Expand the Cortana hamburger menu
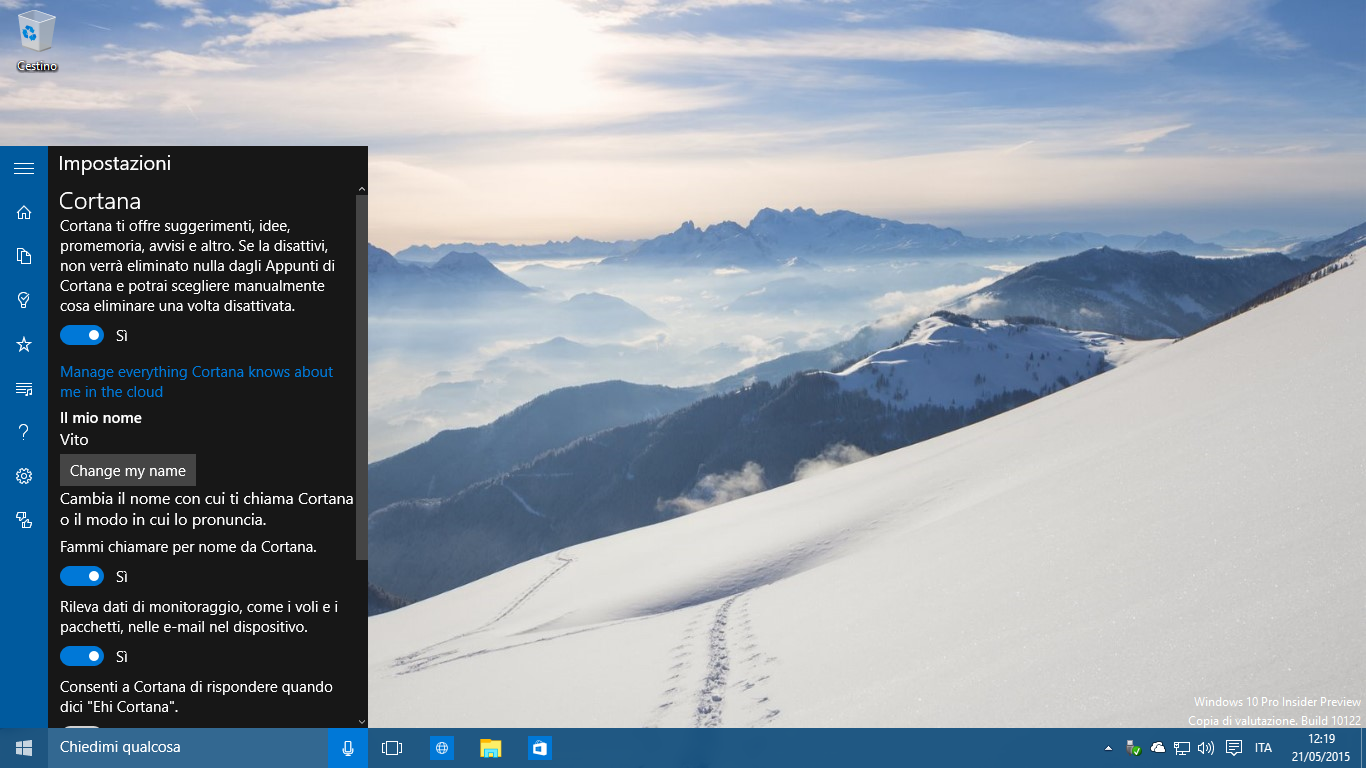1366x768 pixels. 24,169
